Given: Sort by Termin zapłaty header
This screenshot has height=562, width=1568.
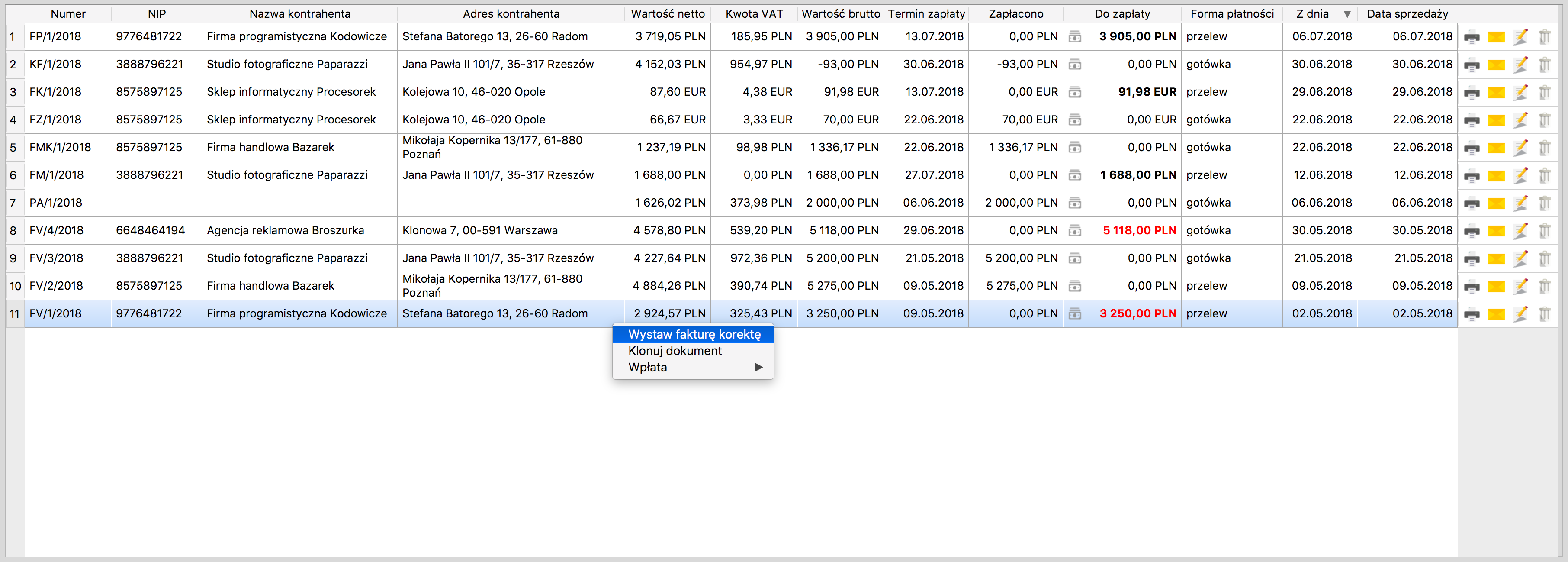Looking at the screenshot, I should 926,13.
